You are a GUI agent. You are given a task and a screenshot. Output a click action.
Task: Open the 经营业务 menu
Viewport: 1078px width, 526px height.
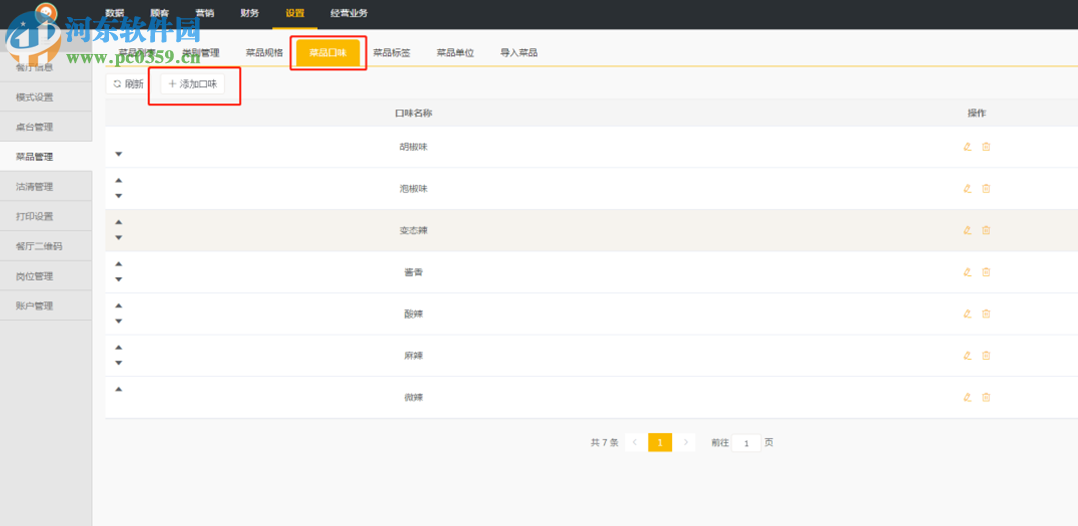349,13
